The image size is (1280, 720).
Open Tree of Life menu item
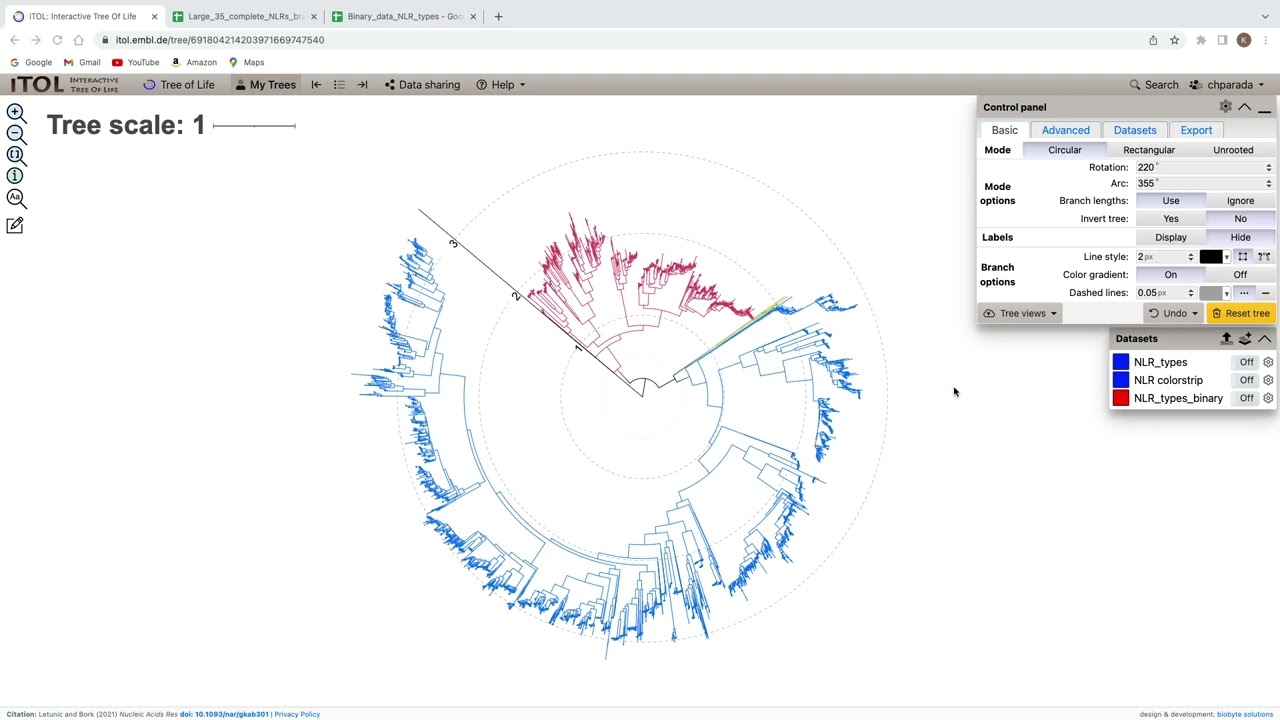point(179,85)
